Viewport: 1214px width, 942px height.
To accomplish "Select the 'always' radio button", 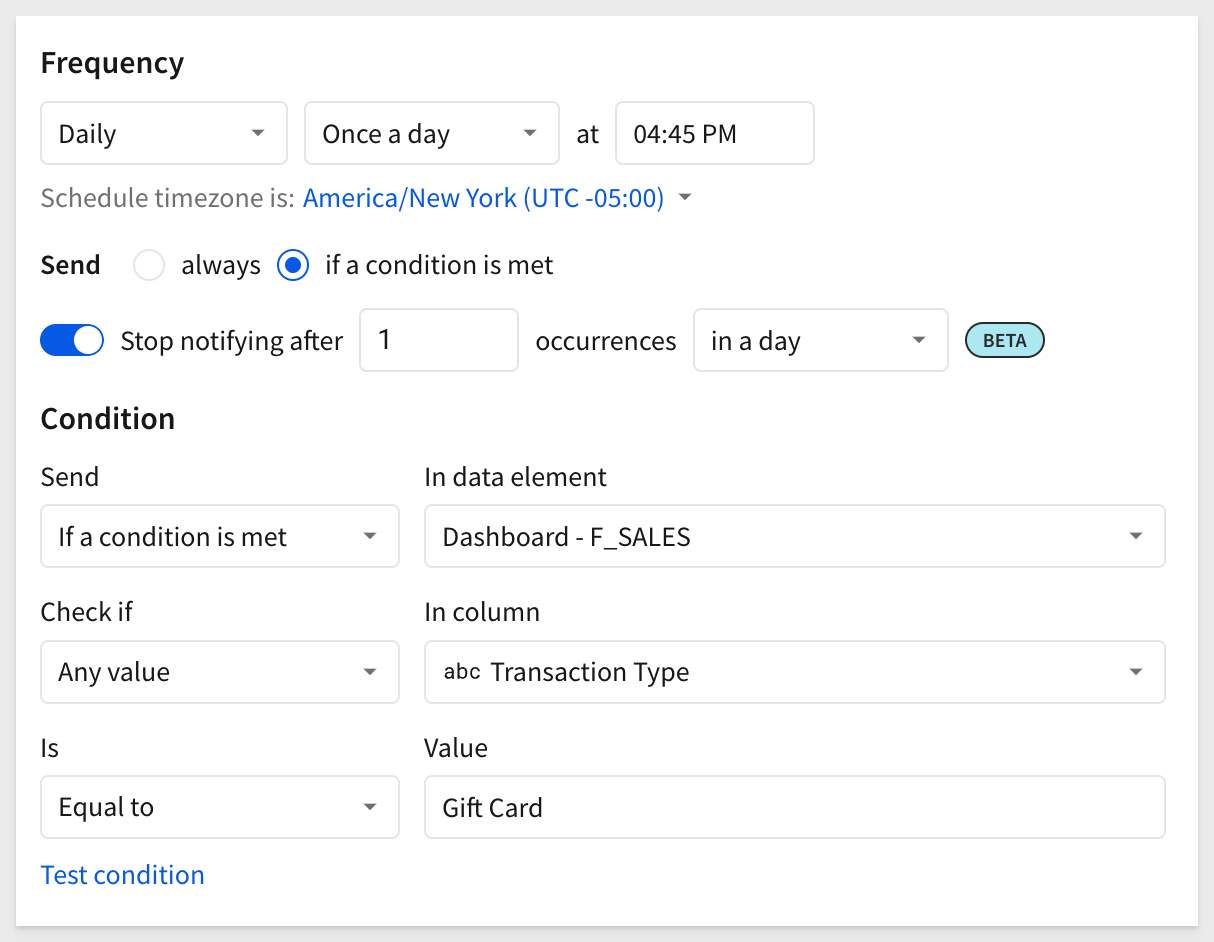I will click(149, 265).
